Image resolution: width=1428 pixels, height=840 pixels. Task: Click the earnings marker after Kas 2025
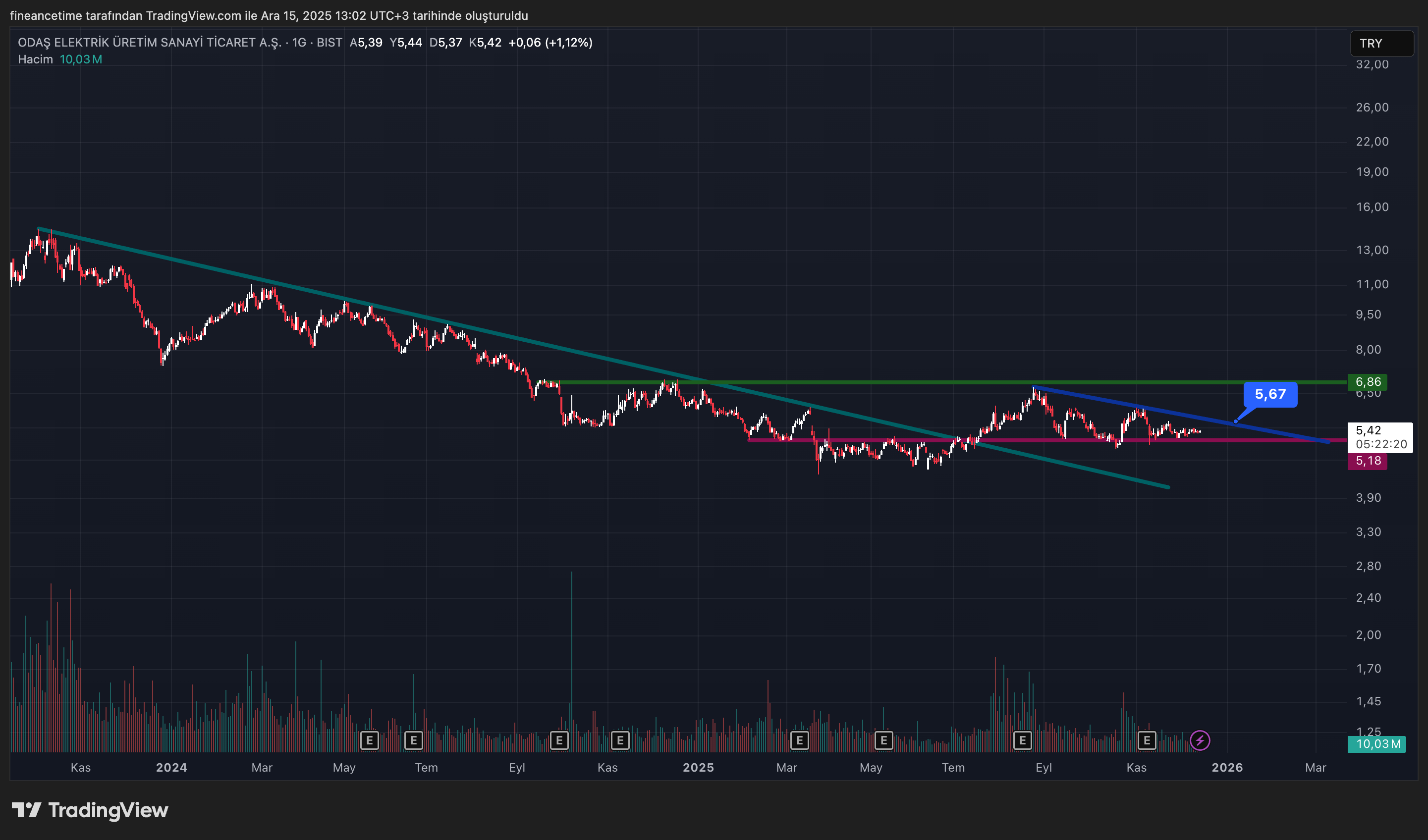click(1147, 740)
